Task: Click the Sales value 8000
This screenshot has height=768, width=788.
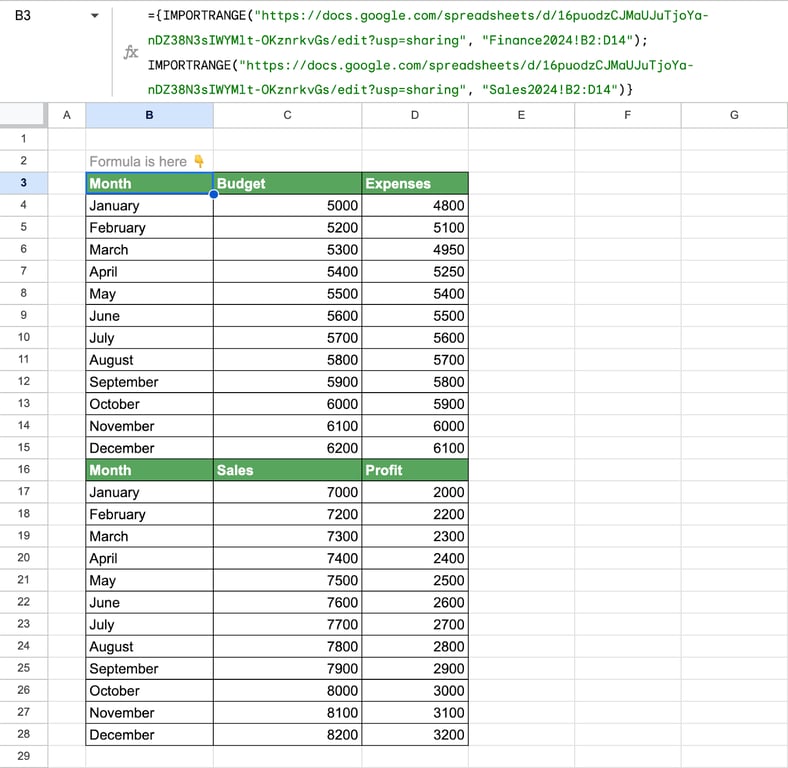Action: pyautogui.click(x=287, y=691)
